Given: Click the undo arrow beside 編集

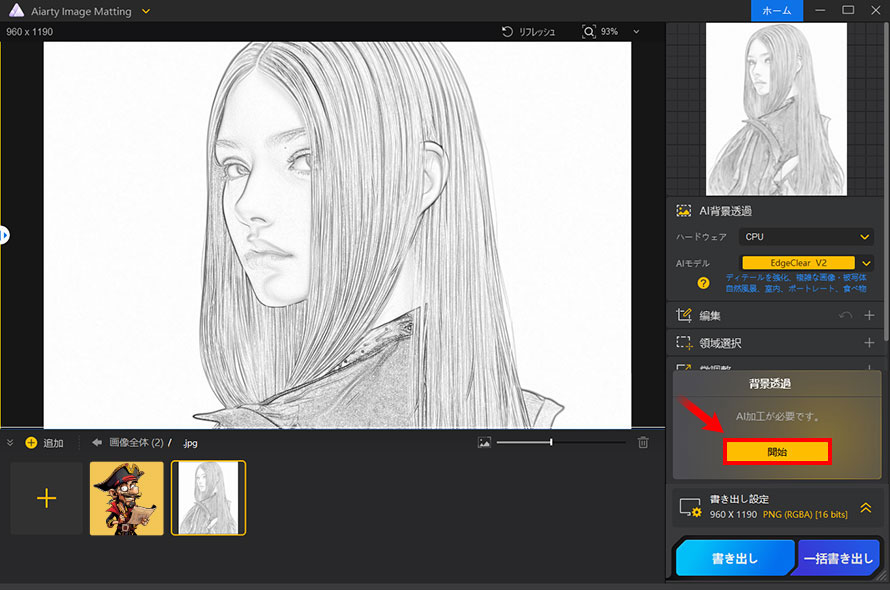Looking at the screenshot, I should 846,316.
